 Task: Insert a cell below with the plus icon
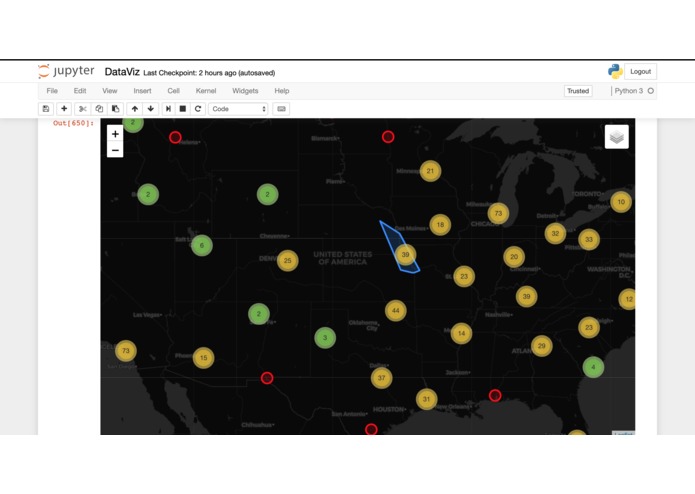point(64,109)
